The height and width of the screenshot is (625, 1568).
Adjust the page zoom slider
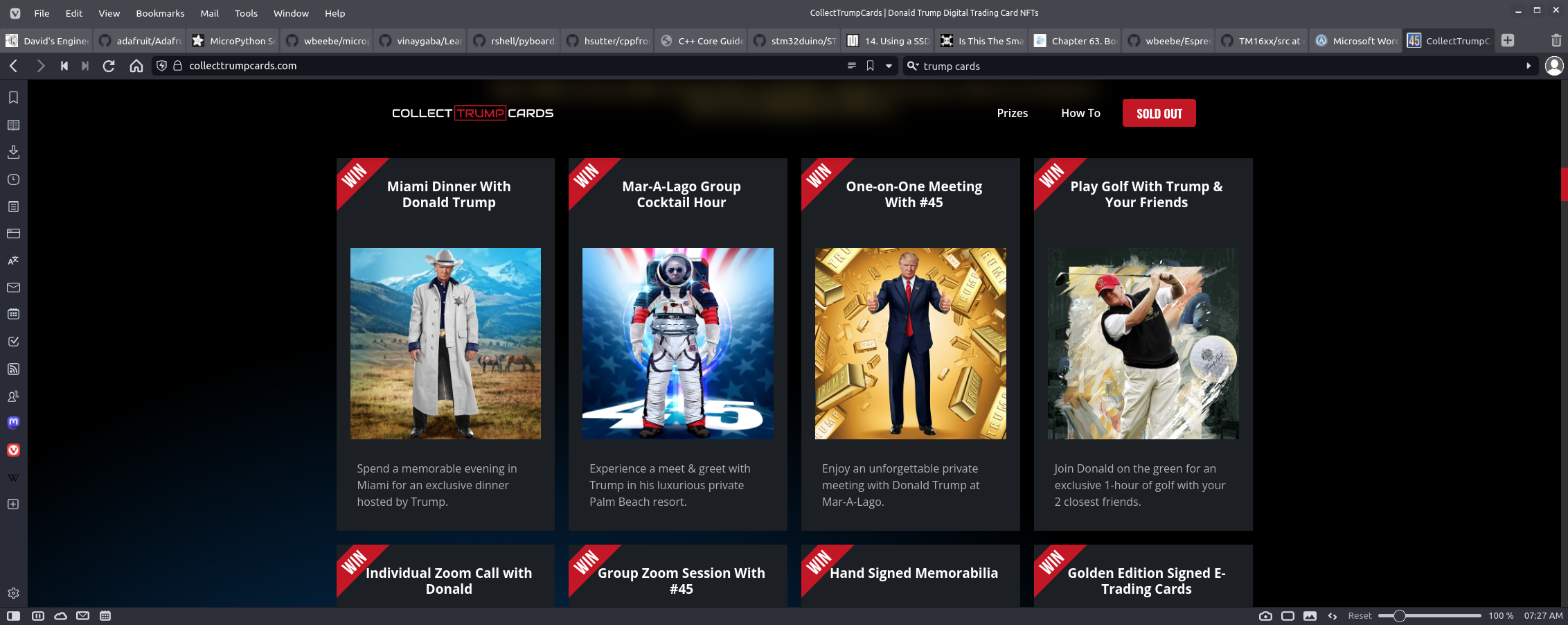click(1429, 616)
